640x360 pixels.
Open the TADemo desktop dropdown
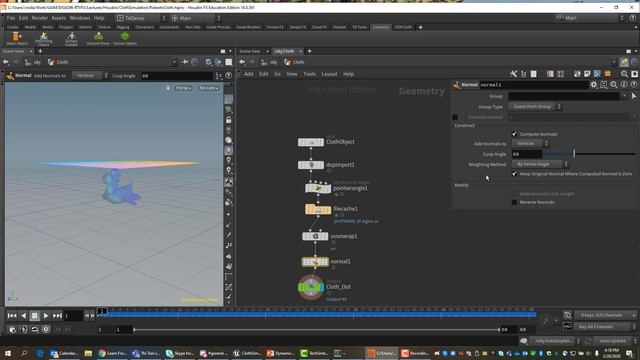(141, 18)
